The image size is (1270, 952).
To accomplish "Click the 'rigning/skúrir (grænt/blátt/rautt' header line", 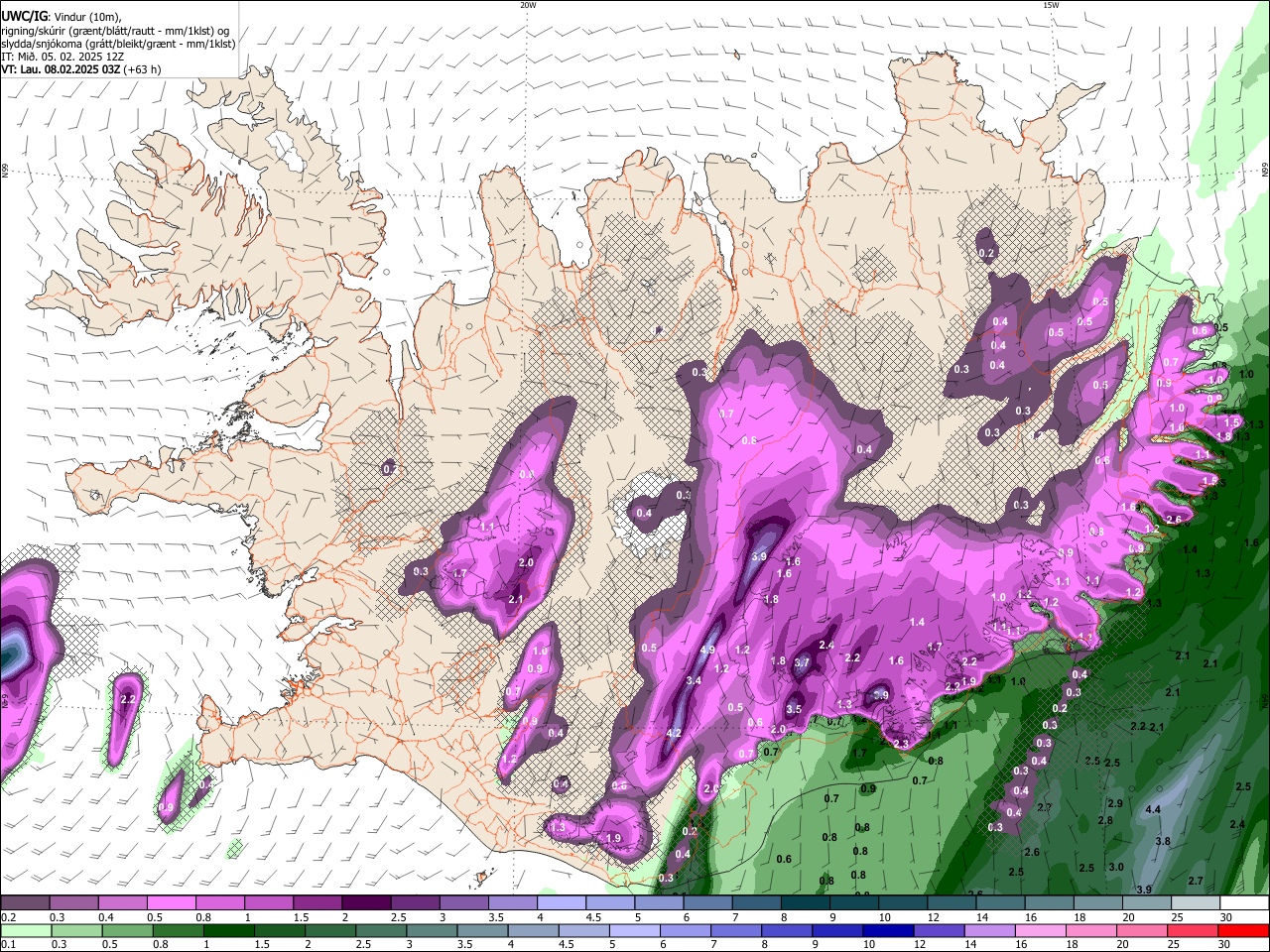I will pos(117,31).
